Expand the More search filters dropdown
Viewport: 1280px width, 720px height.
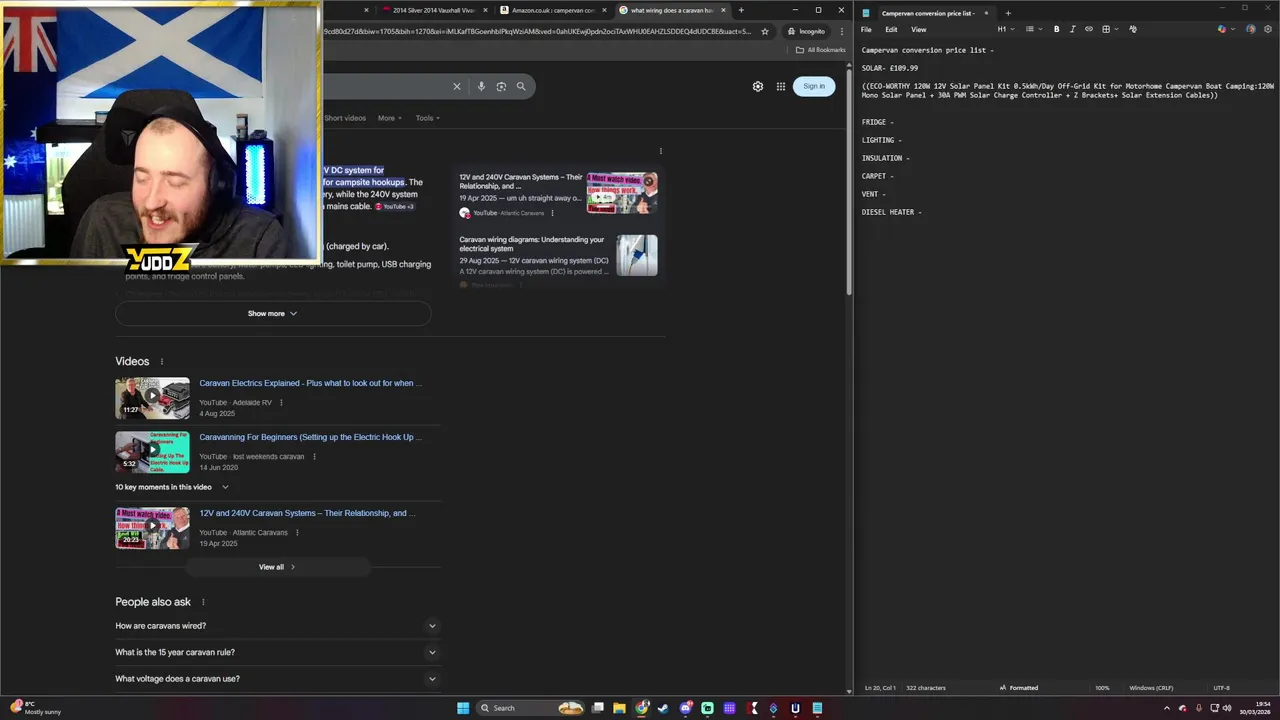390,118
